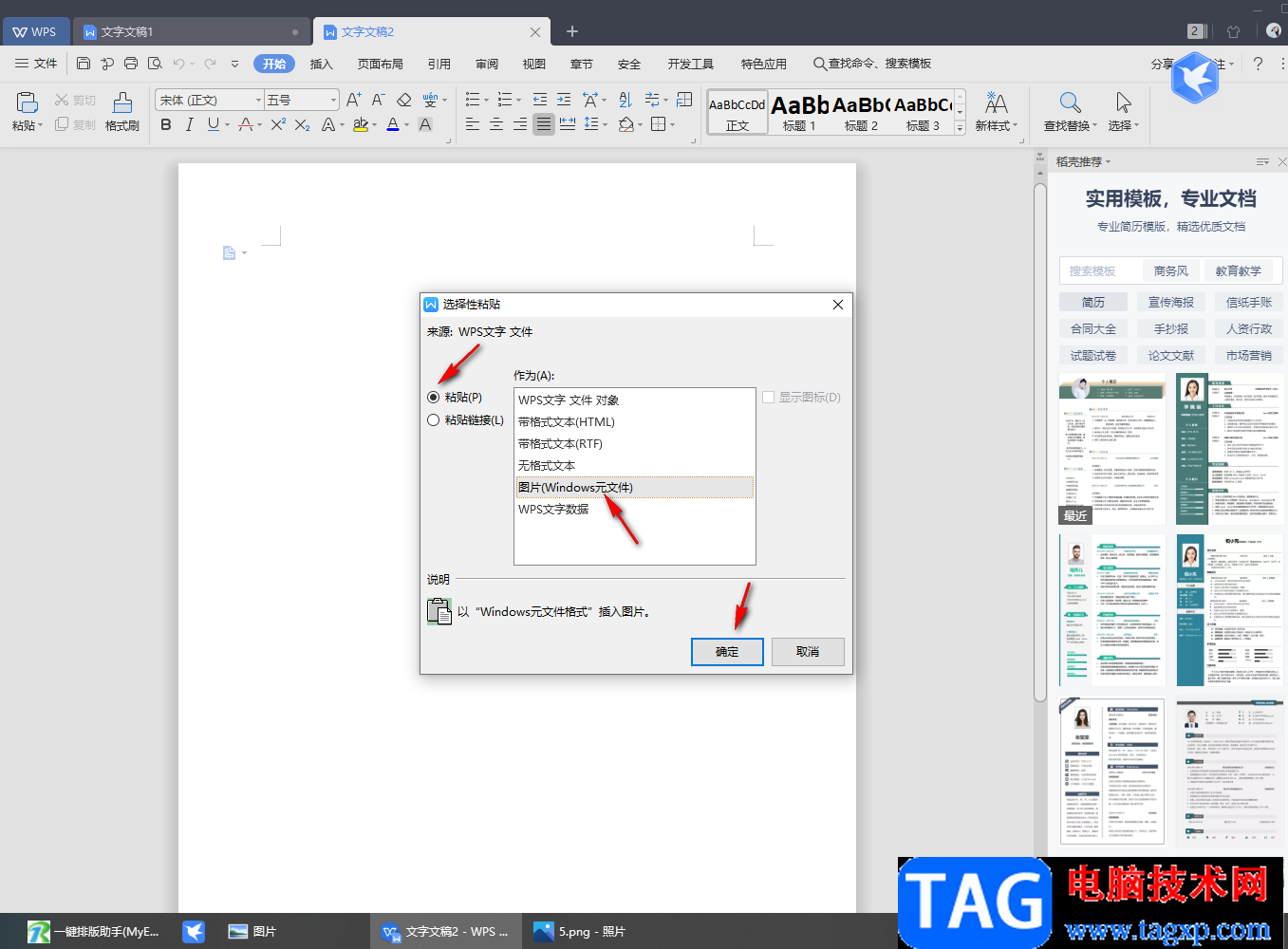Screen dimensions: 1288x949
Task: Select the Format Painter (格式刷) tool
Action: [x=122, y=111]
